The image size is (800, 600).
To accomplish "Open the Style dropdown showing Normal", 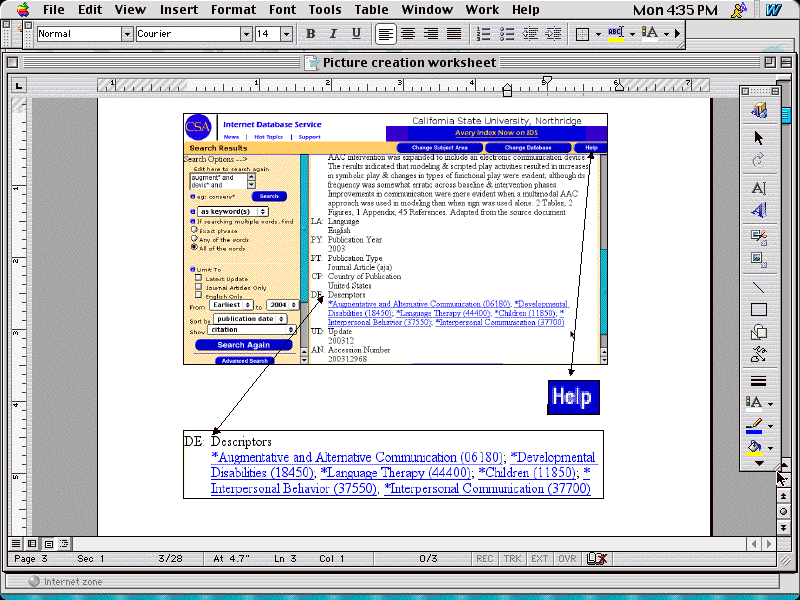I will [127, 34].
